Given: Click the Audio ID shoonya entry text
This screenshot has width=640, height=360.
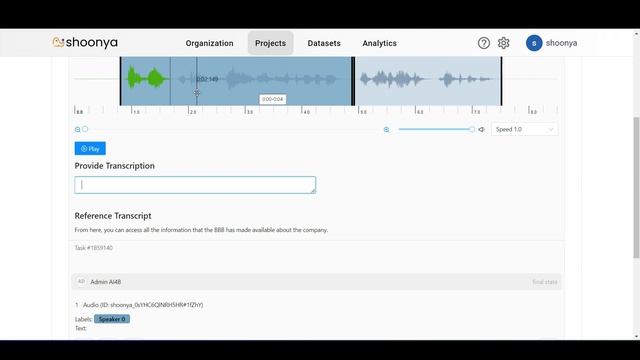Looking at the screenshot, I should 143,305.
